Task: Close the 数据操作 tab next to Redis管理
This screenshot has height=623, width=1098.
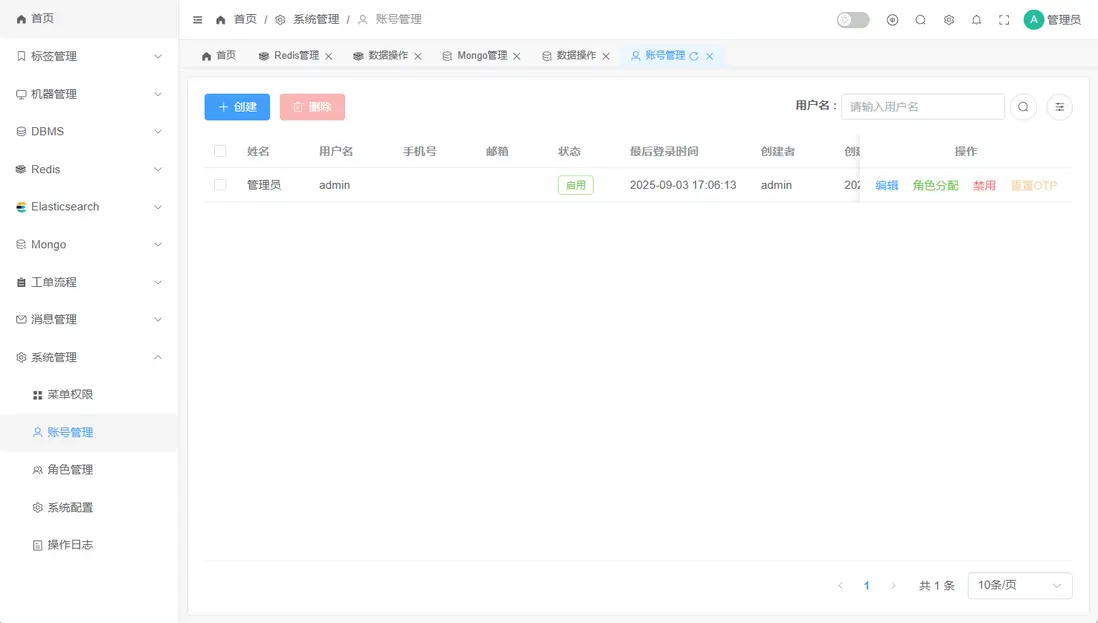Action: click(x=418, y=56)
